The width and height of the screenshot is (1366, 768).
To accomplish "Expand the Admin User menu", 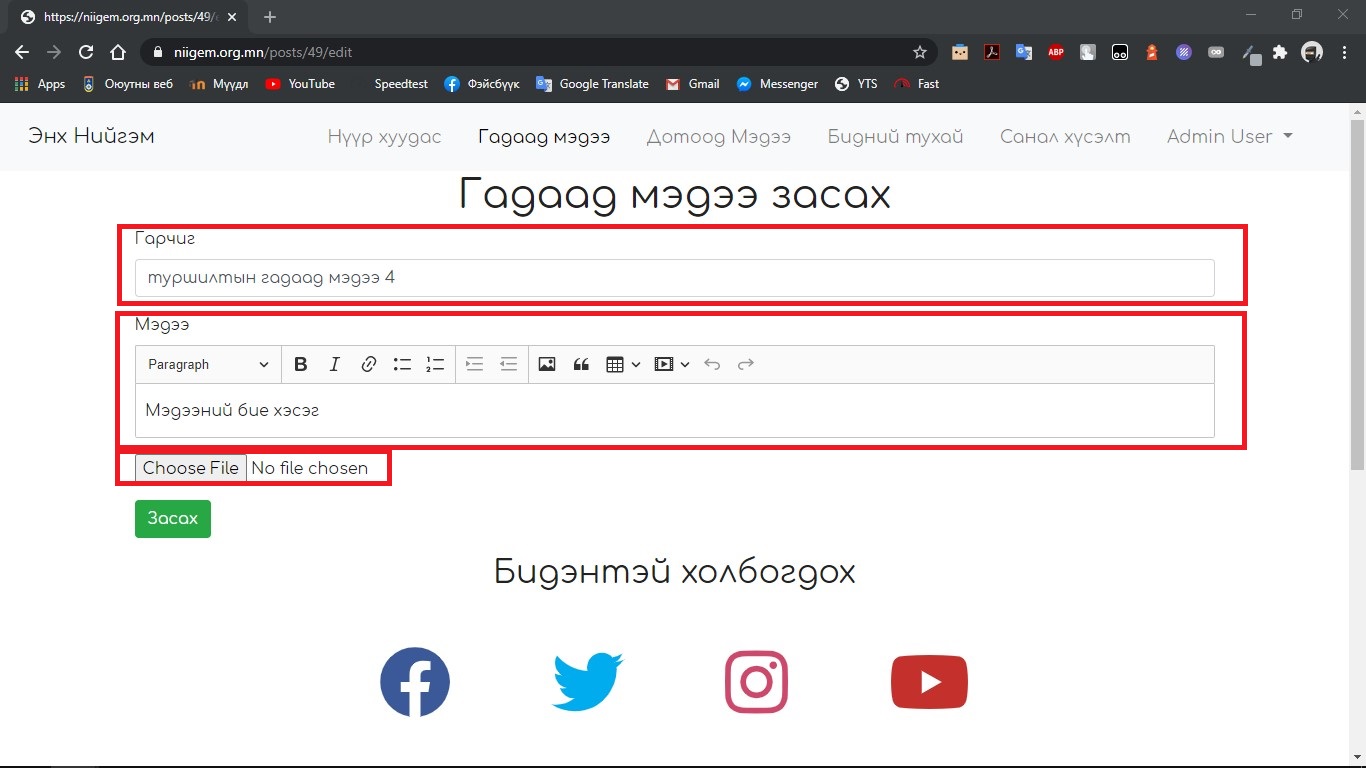I will [1229, 137].
